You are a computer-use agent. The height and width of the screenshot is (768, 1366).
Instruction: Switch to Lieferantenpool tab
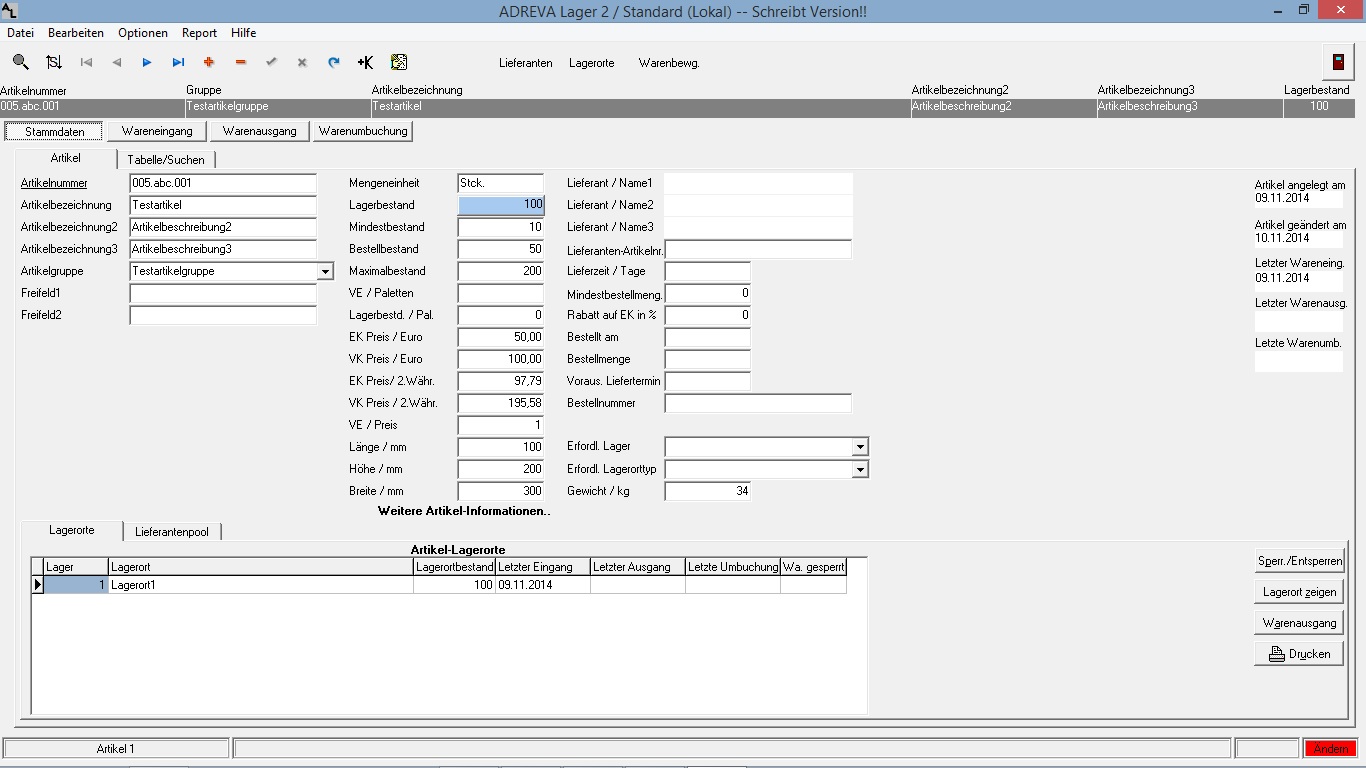[172, 532]
